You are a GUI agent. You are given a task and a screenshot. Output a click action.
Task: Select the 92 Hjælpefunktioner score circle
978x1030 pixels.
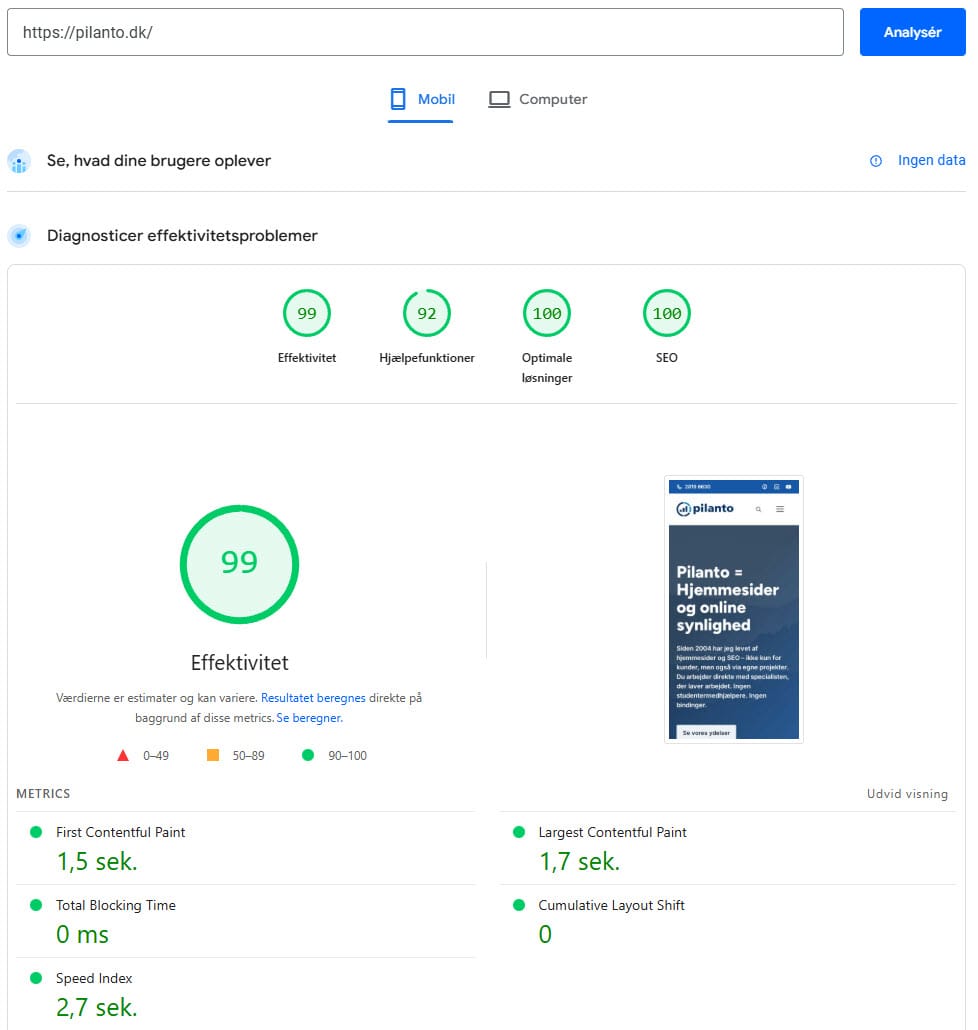pyautogui.click(x=426, y=312)
